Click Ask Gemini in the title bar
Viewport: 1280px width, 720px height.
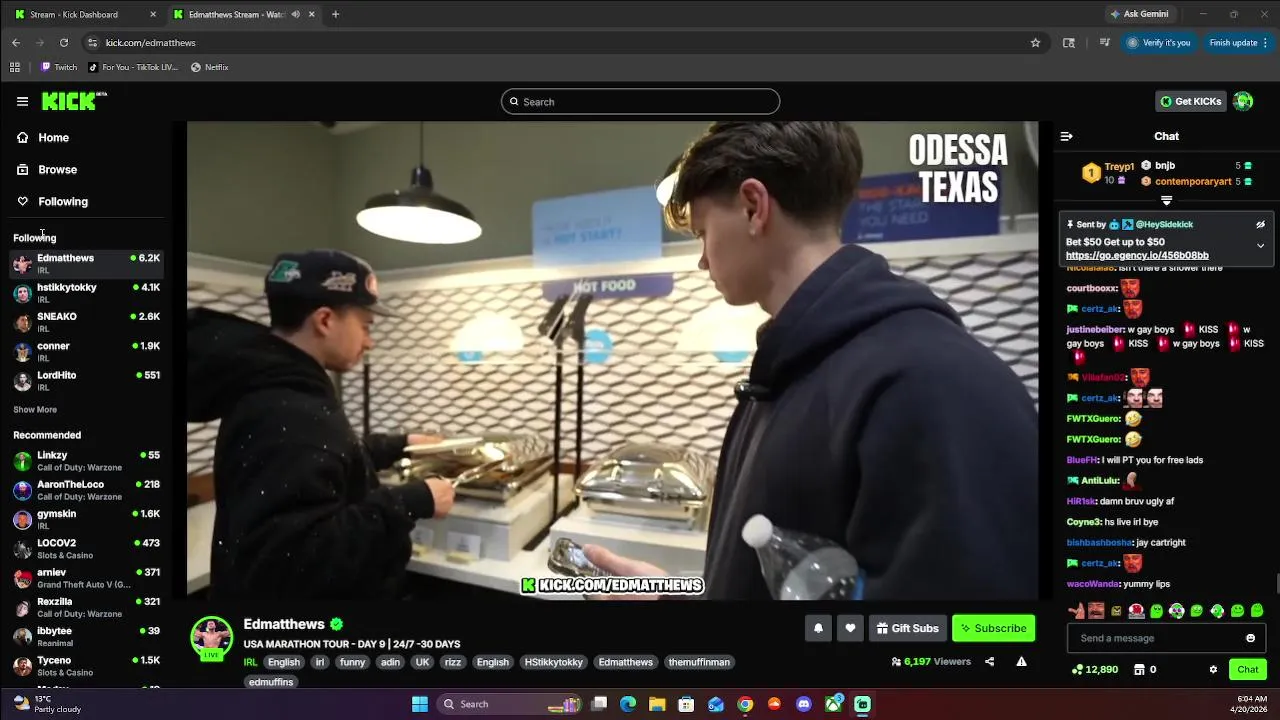pyautogui.click(x=1139, y=14)
